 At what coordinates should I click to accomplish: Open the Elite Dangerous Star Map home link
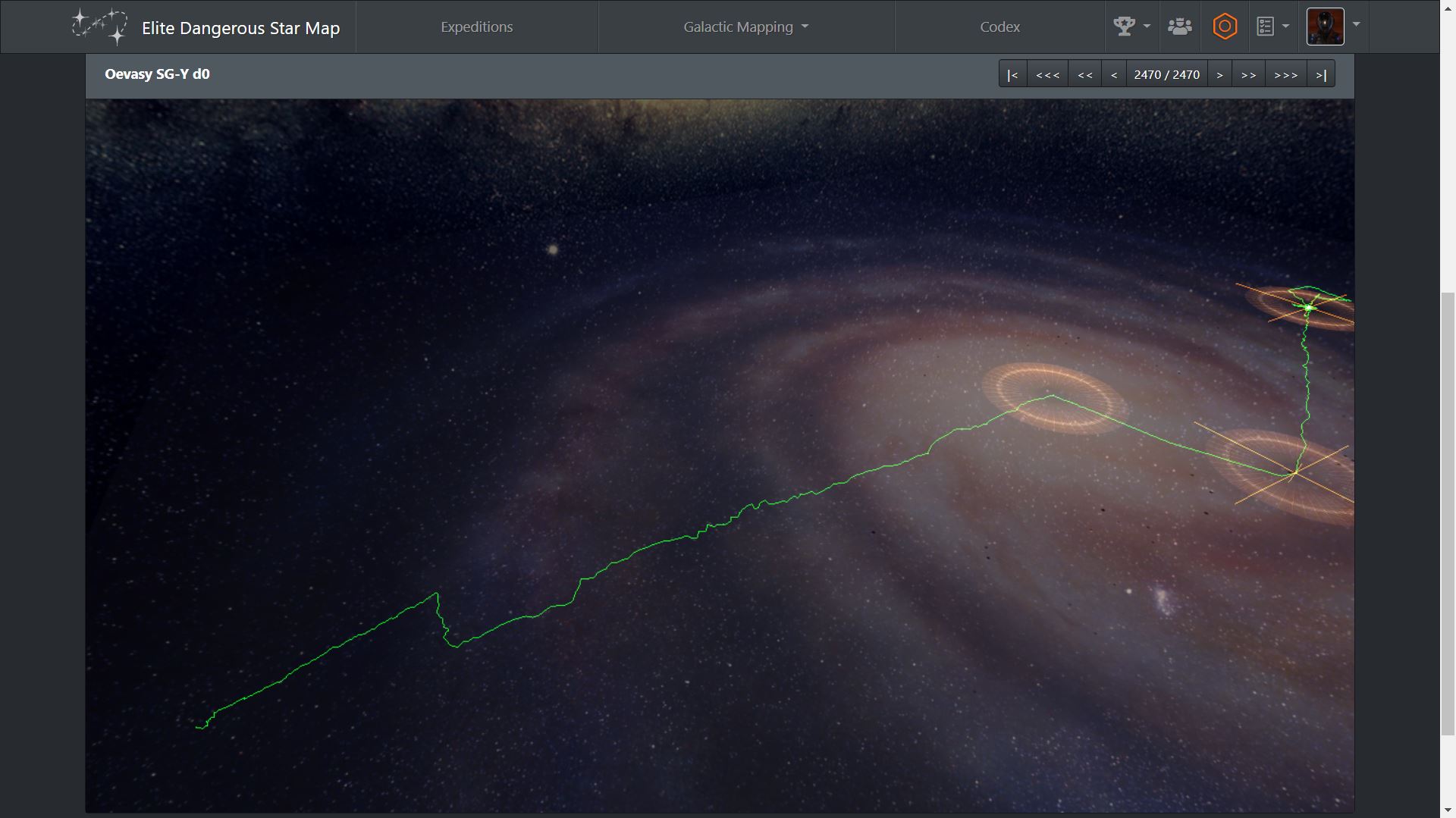[x=240, y=28]
